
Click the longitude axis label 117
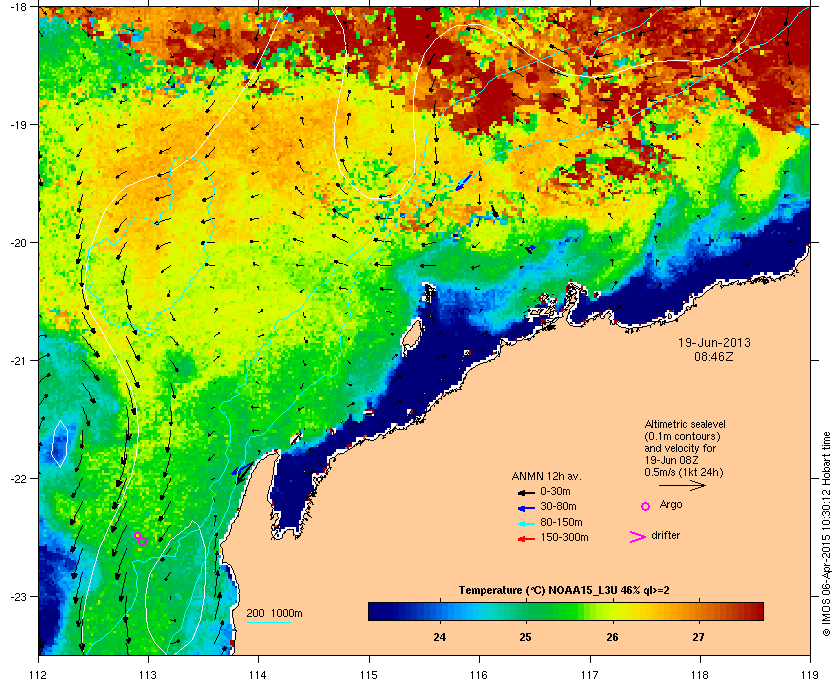(x=590, y=674)
